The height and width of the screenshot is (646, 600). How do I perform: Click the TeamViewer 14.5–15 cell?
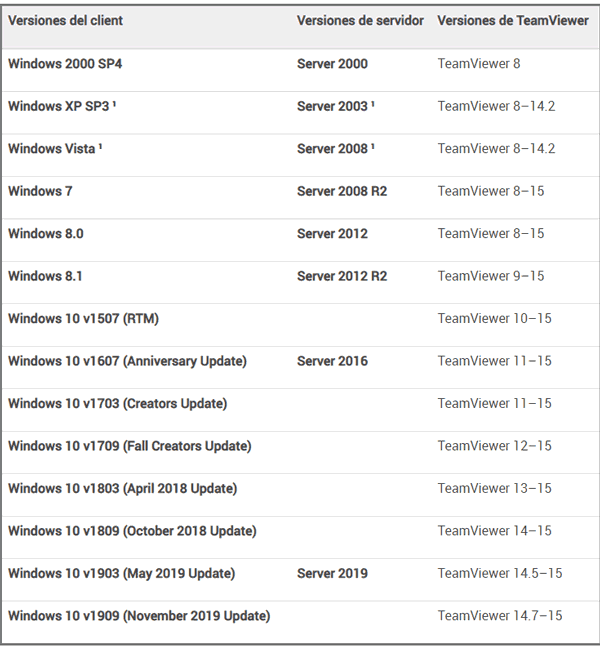500,574
